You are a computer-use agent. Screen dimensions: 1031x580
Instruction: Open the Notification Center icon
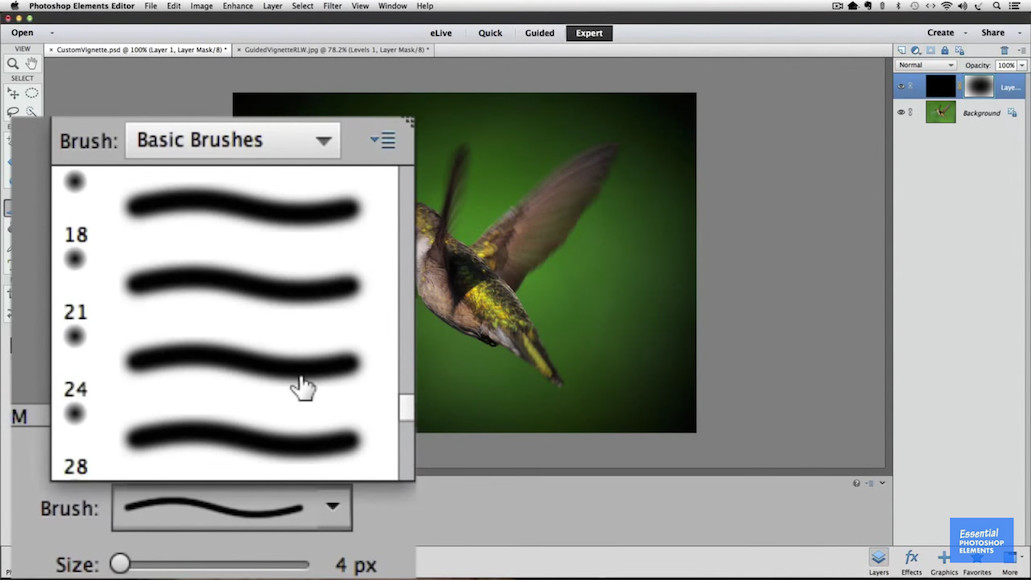pyautogui.click(x=1015, y=6)
